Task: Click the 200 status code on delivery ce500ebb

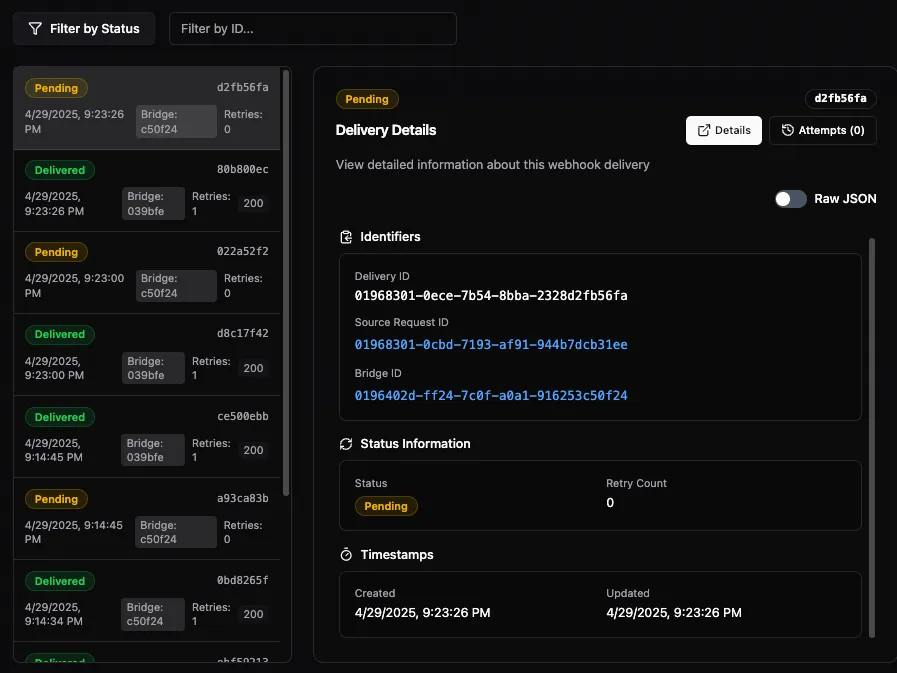Action: click(x=253, y=450)
